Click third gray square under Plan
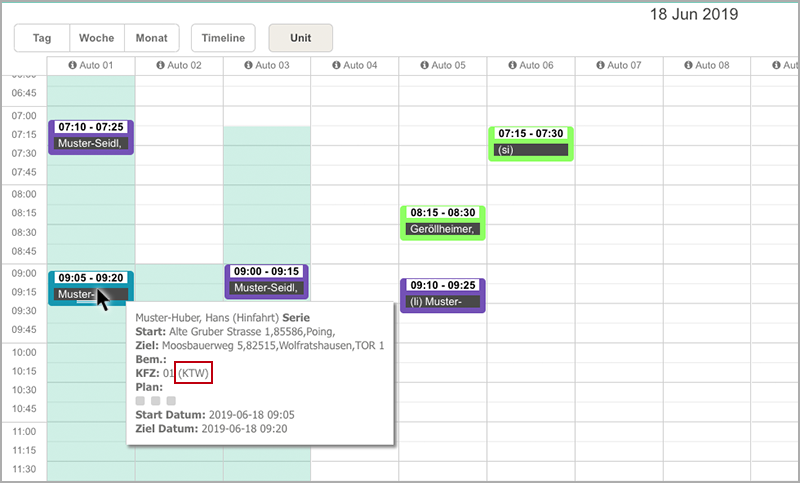The width and height of the screenshot is (800, 483). (x=171, y=400)
